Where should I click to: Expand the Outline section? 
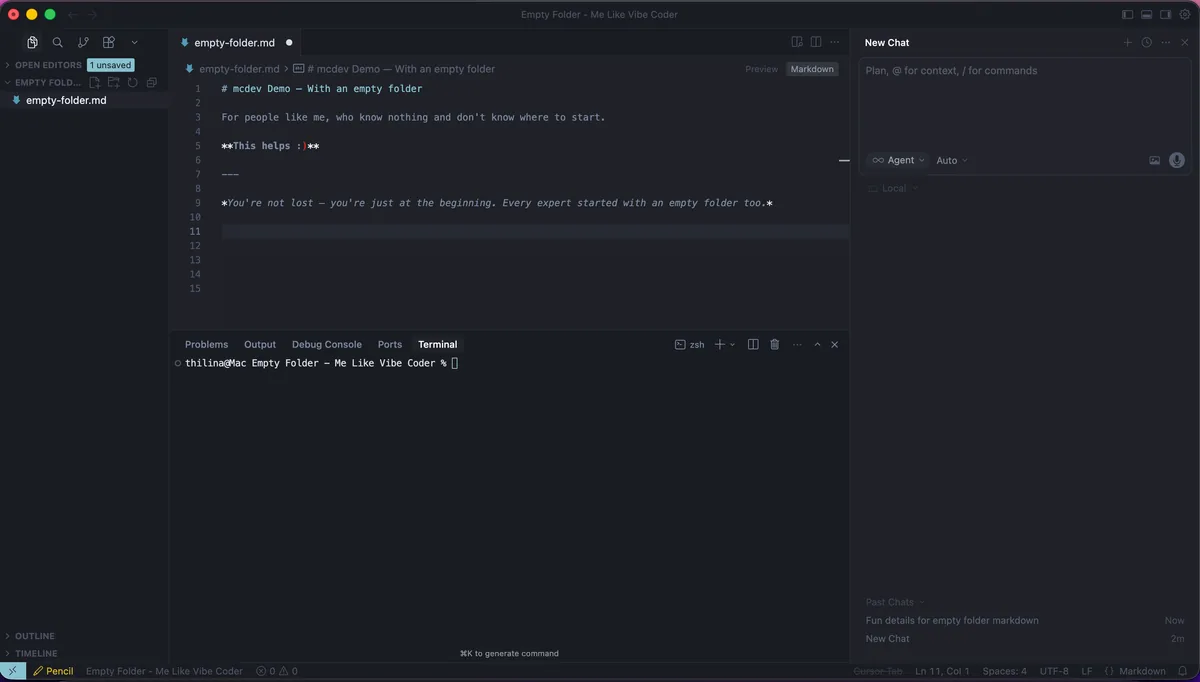click(x=34, y=636)
